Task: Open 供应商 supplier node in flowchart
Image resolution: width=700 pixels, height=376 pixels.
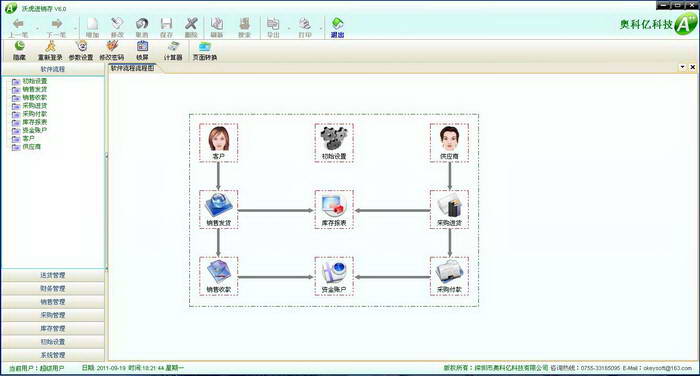Action: [x=449, y=143]
